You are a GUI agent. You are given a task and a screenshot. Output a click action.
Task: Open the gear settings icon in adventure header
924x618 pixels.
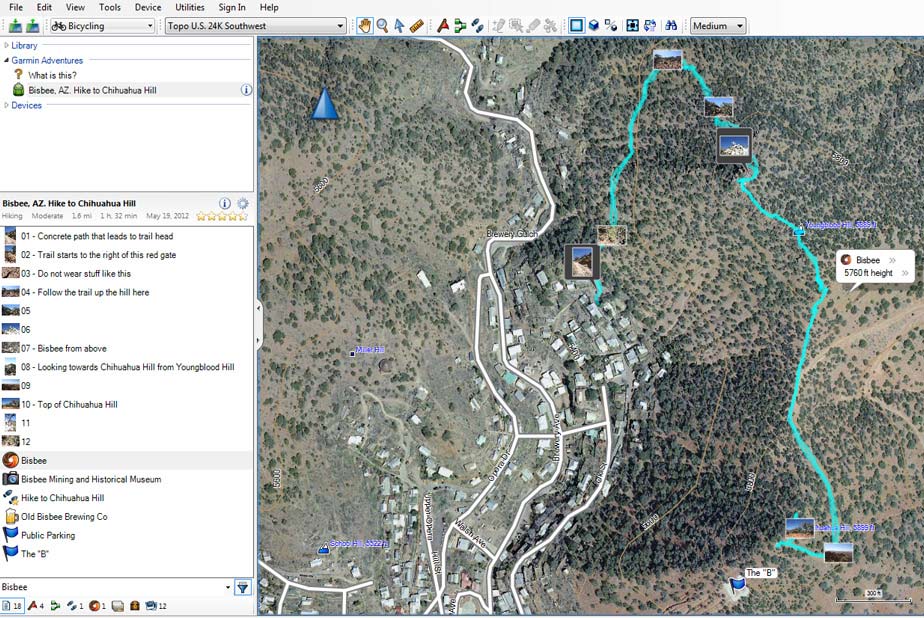point(243,203)
